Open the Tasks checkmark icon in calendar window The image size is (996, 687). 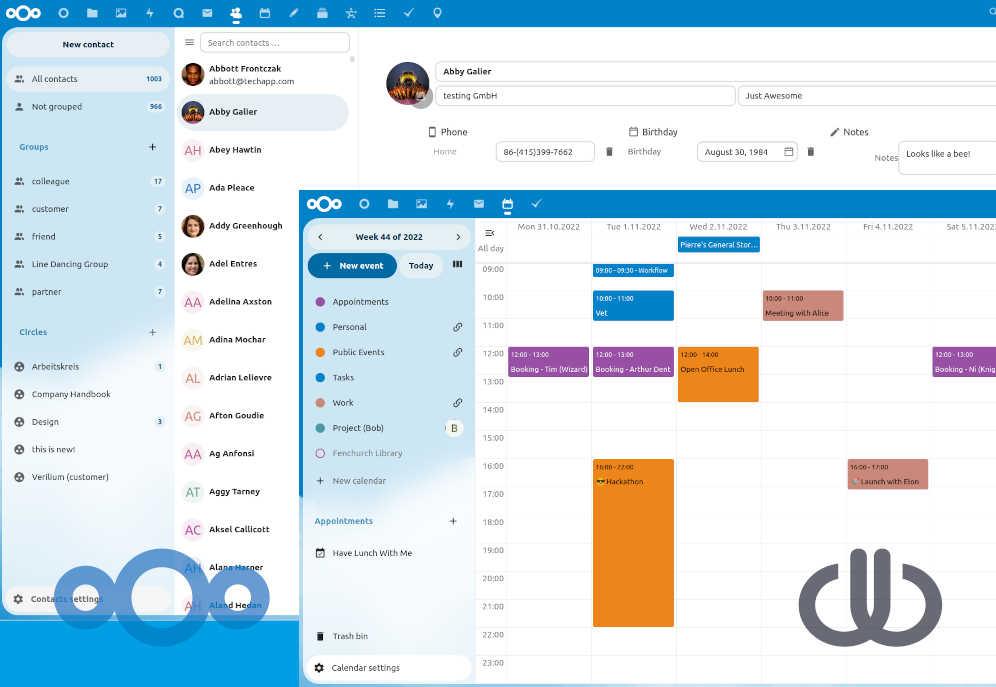pyautogui.click(x=536, y=204)
